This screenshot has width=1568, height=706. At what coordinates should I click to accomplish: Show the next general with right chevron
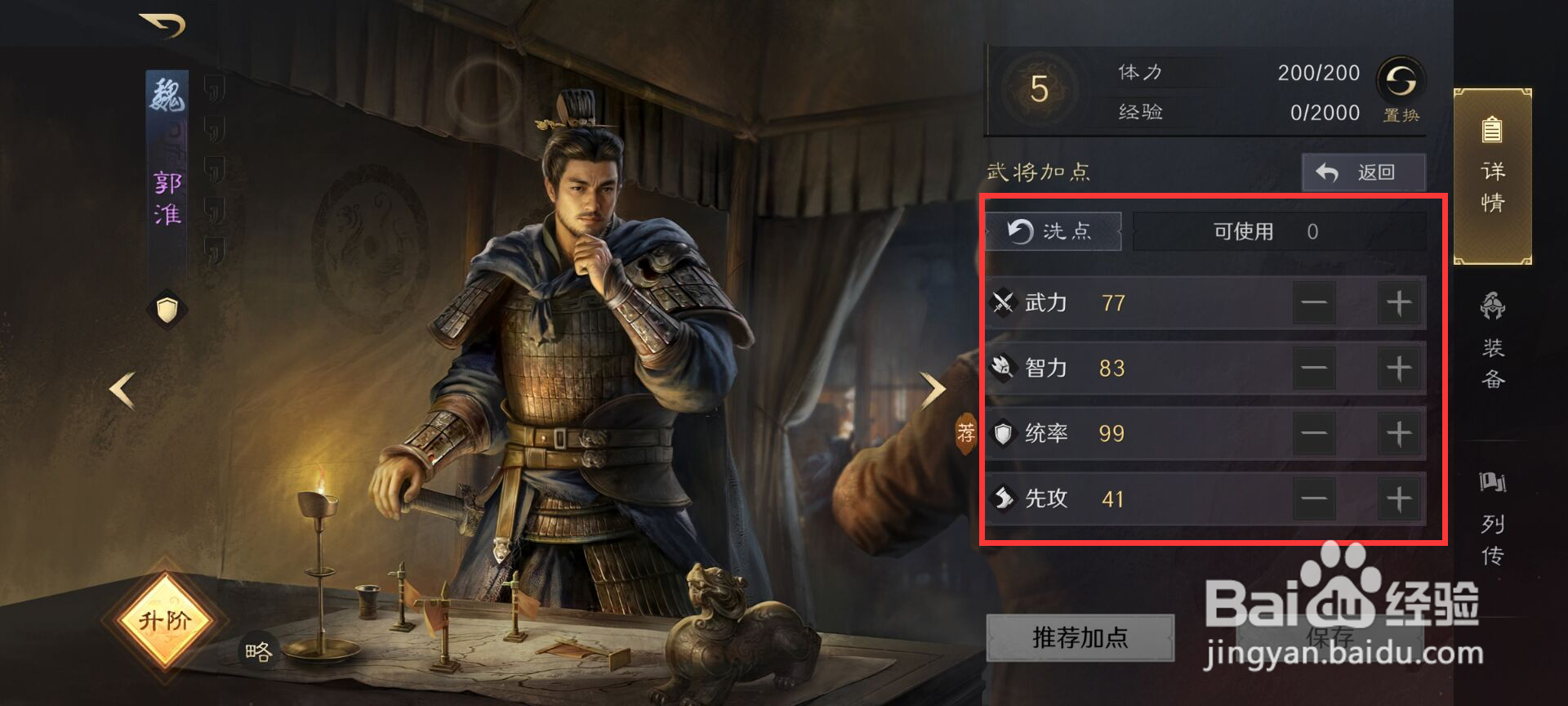[x=933, y=391]
